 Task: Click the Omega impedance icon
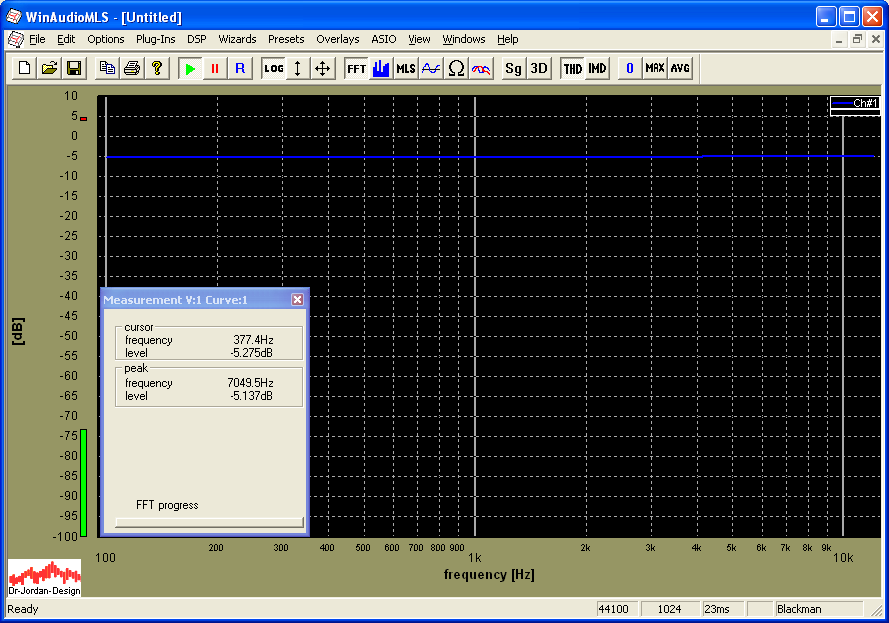click(456, 68)
